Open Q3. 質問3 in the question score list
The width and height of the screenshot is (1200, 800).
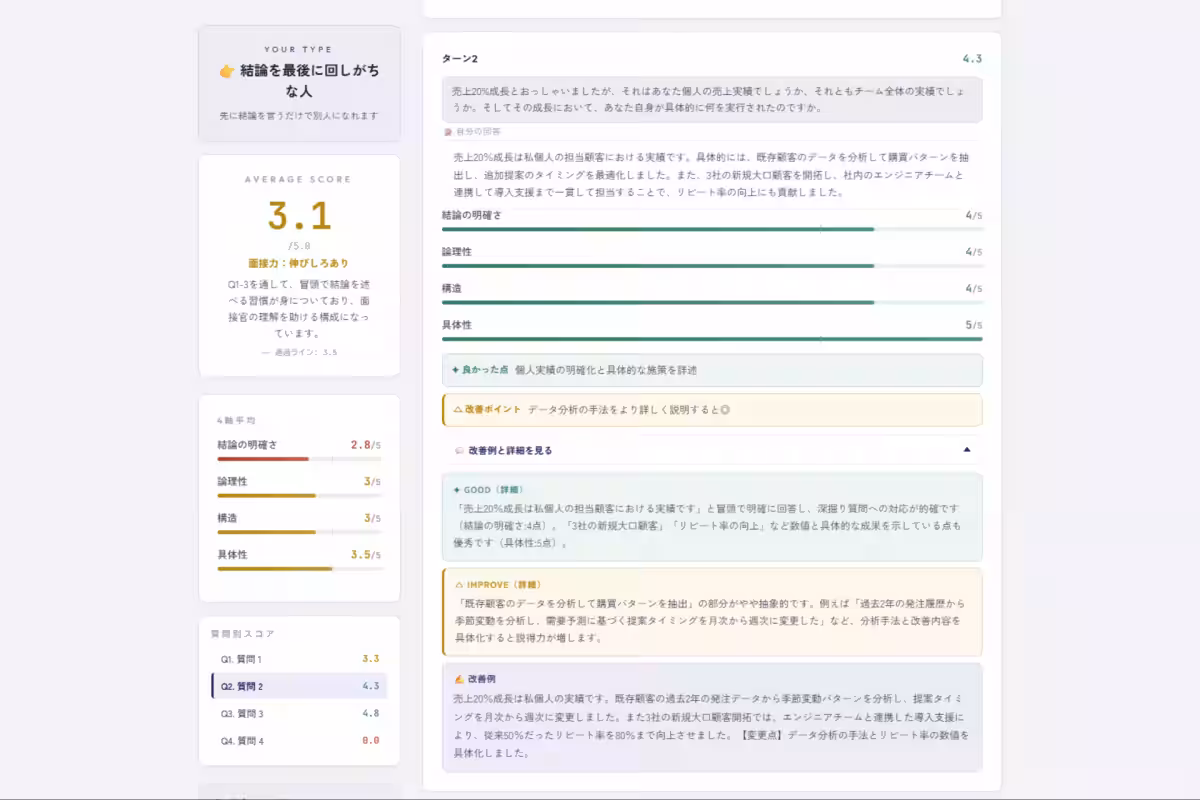pyautogui.click(x=299, y=714)
